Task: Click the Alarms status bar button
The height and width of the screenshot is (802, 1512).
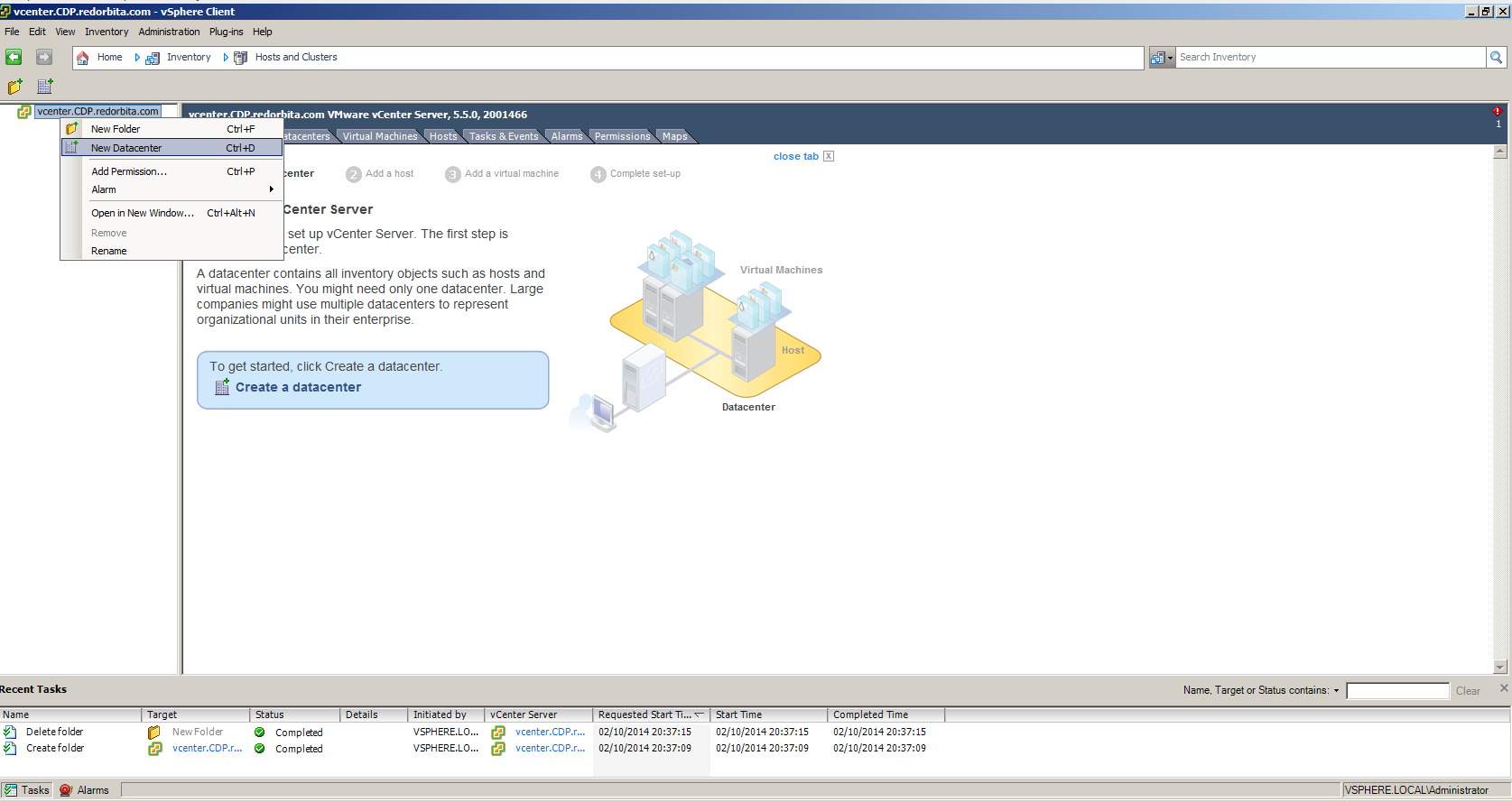Action: coord(84,790)
